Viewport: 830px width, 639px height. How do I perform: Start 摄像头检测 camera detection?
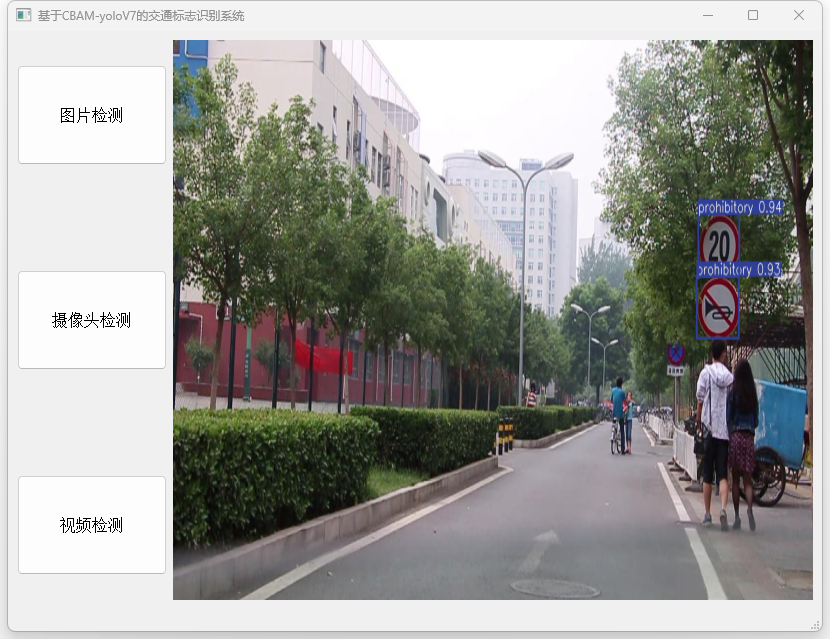(92, 320)
